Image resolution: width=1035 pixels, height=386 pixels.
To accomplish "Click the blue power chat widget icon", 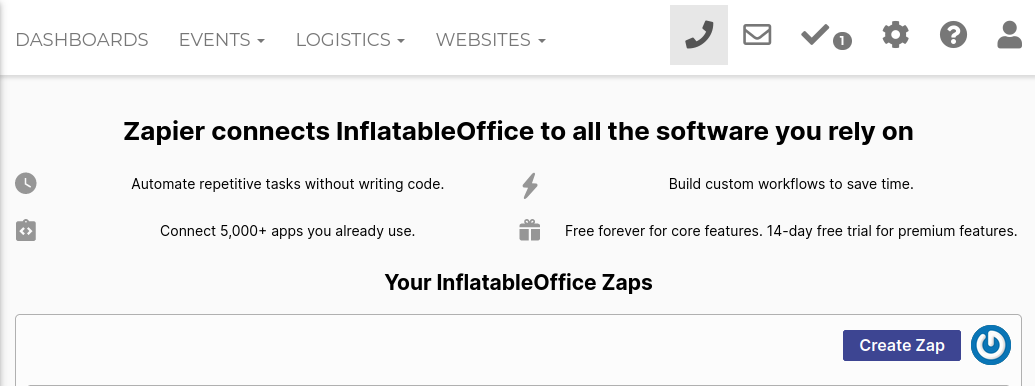I will click(x=991, y=344).
